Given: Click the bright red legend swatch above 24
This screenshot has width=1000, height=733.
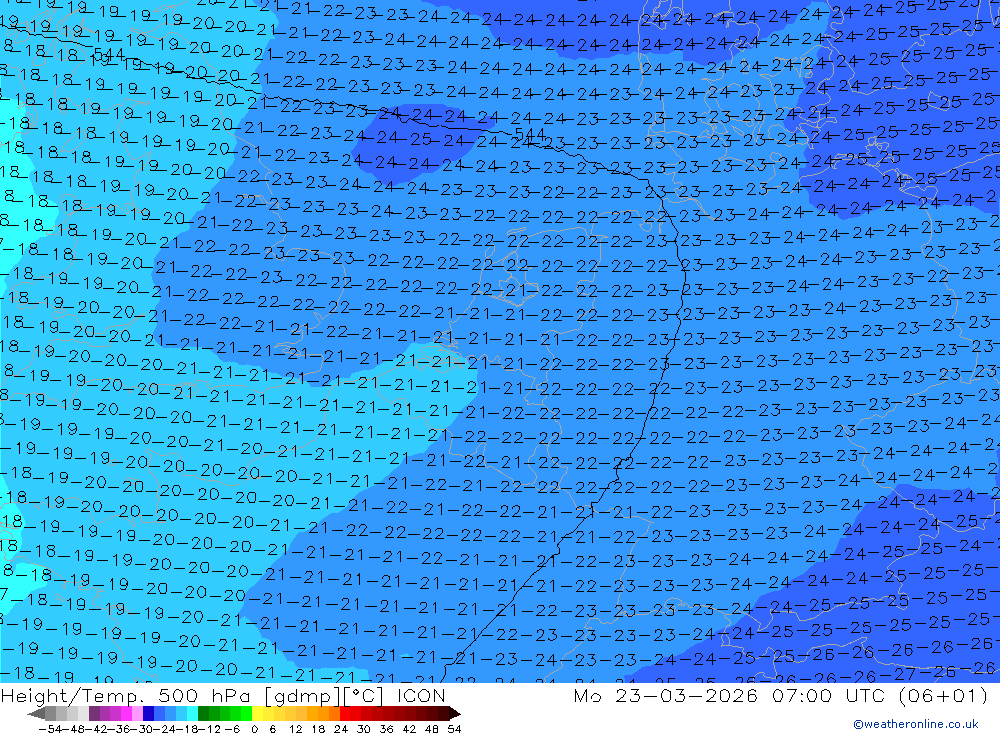Looking at the screenshot, I should (344, 713).
